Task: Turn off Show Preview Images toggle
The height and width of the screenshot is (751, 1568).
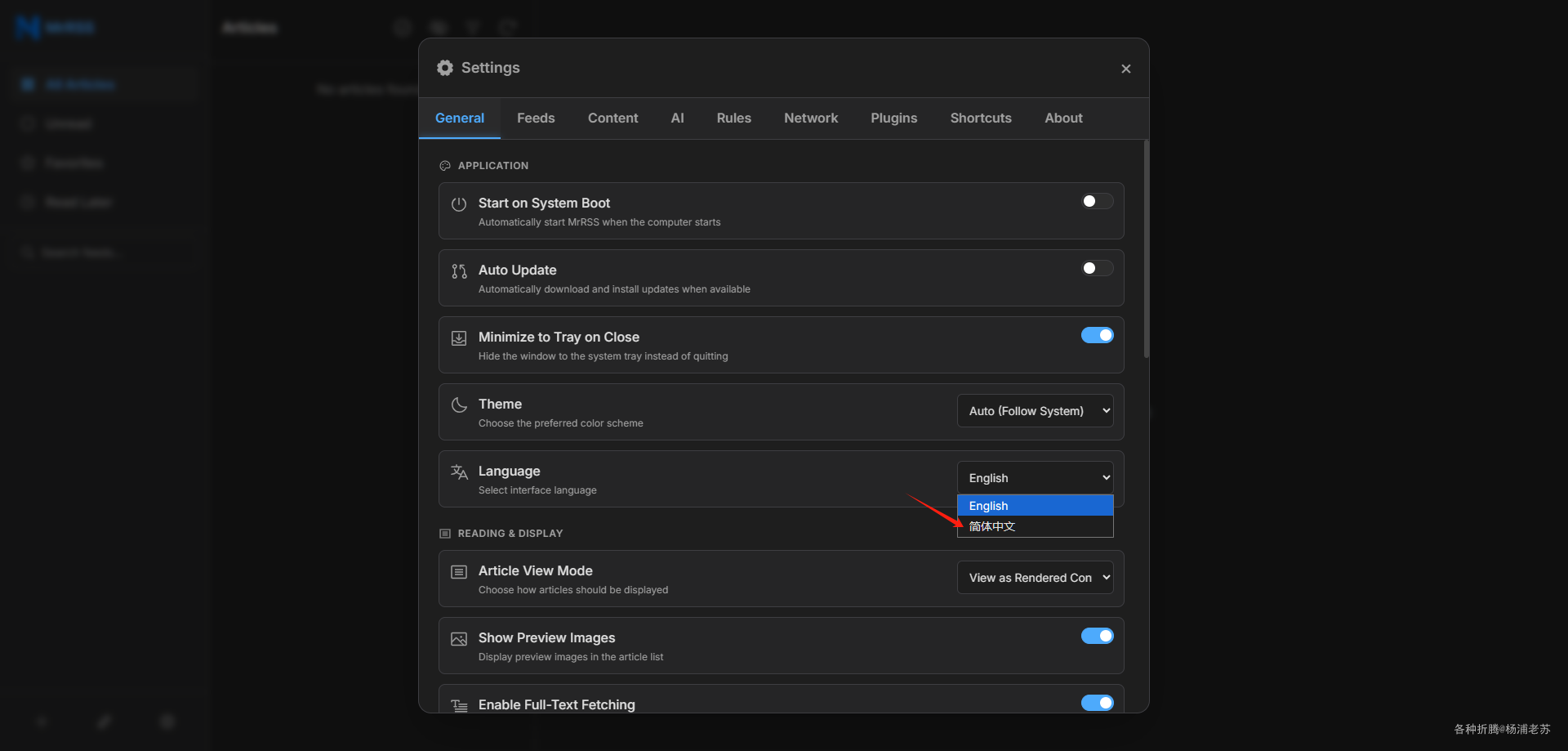Action: [x=1097, y=637]
